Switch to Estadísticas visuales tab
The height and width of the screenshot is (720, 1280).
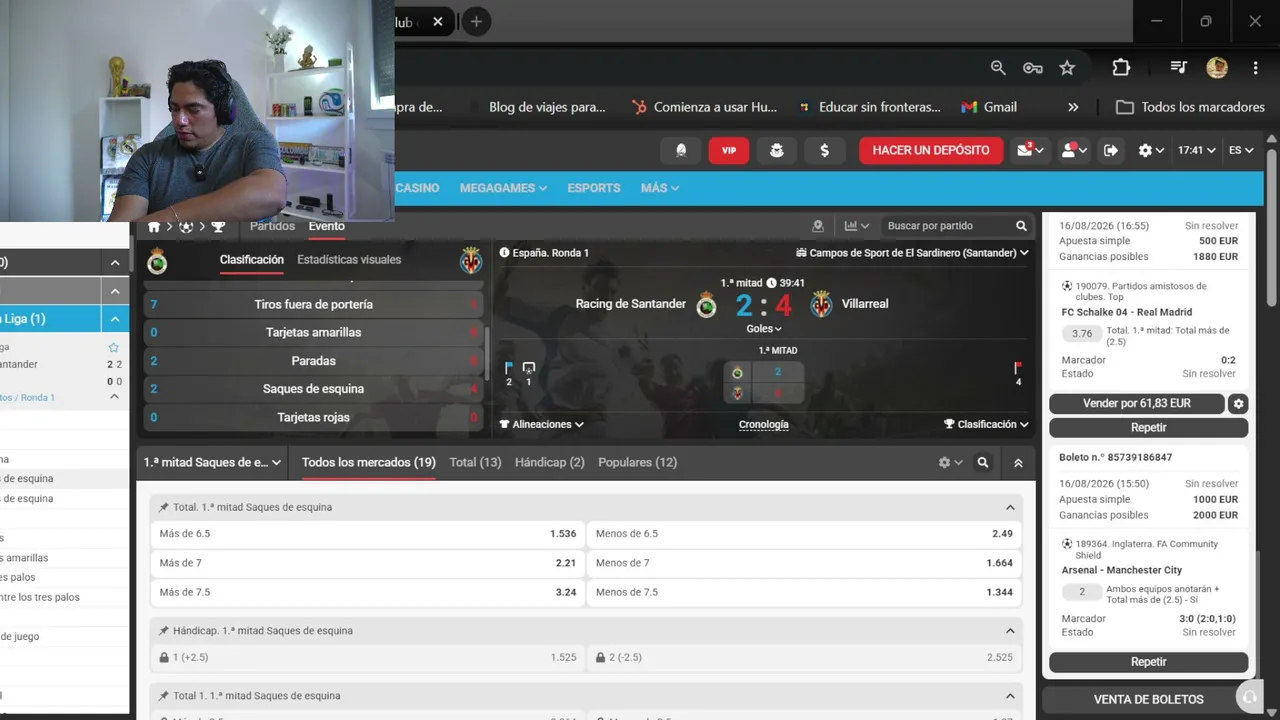click(349, 260)
